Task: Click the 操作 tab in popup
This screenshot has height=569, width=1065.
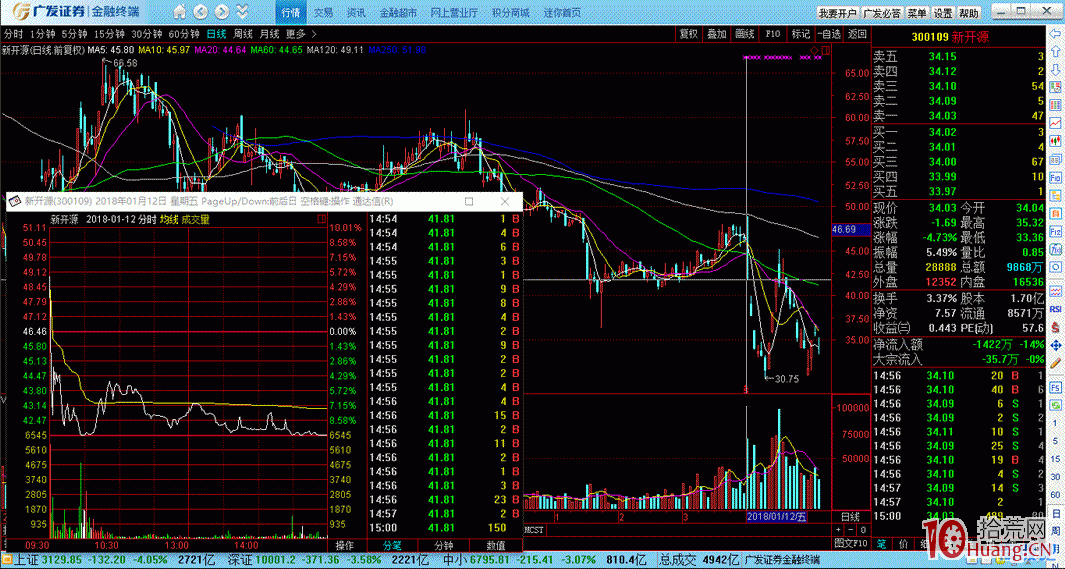Action: pos(345,545)
